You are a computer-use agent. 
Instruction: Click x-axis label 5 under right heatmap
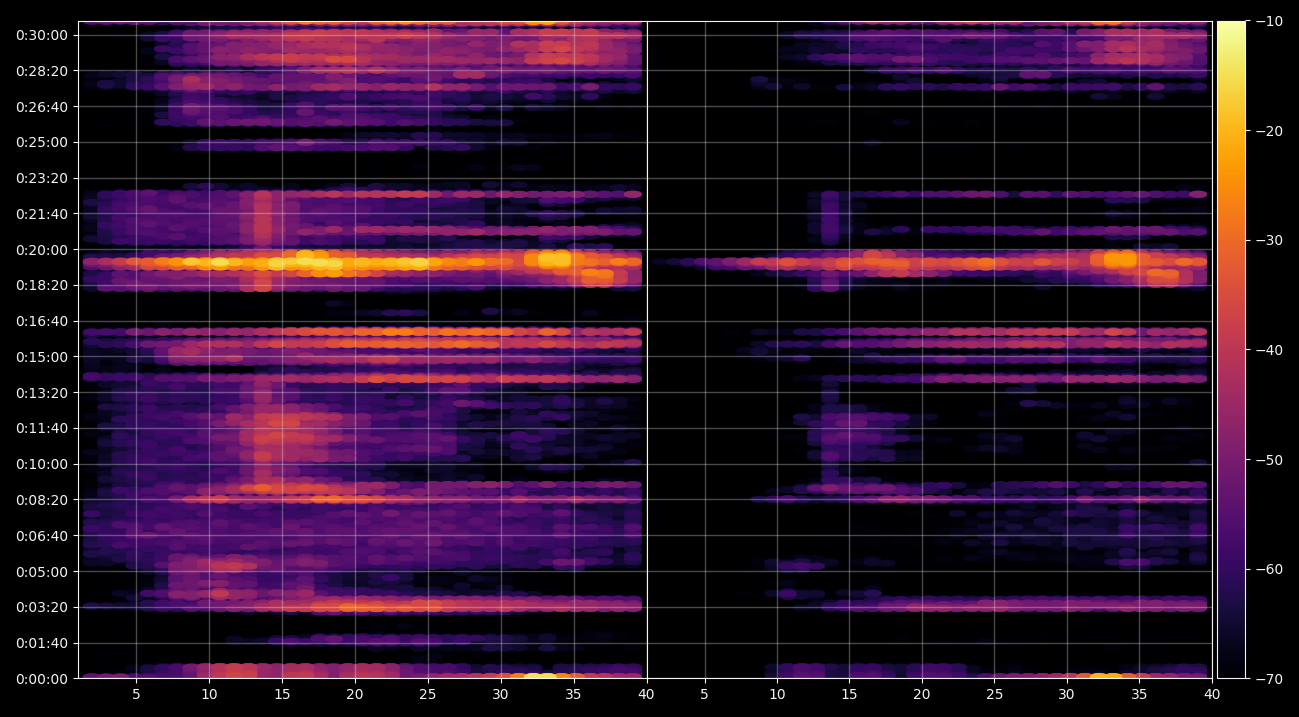(x=704, y=694)
